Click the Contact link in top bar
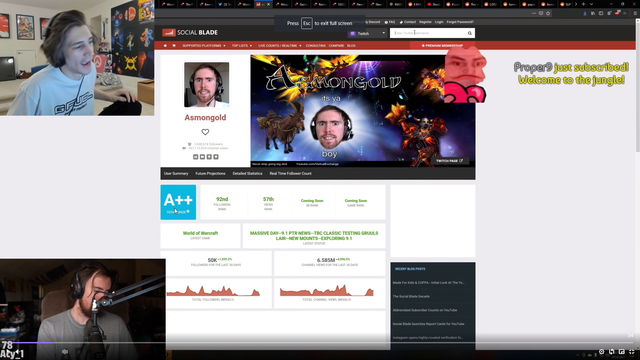The image size is (640, 360). coord(408,22)
